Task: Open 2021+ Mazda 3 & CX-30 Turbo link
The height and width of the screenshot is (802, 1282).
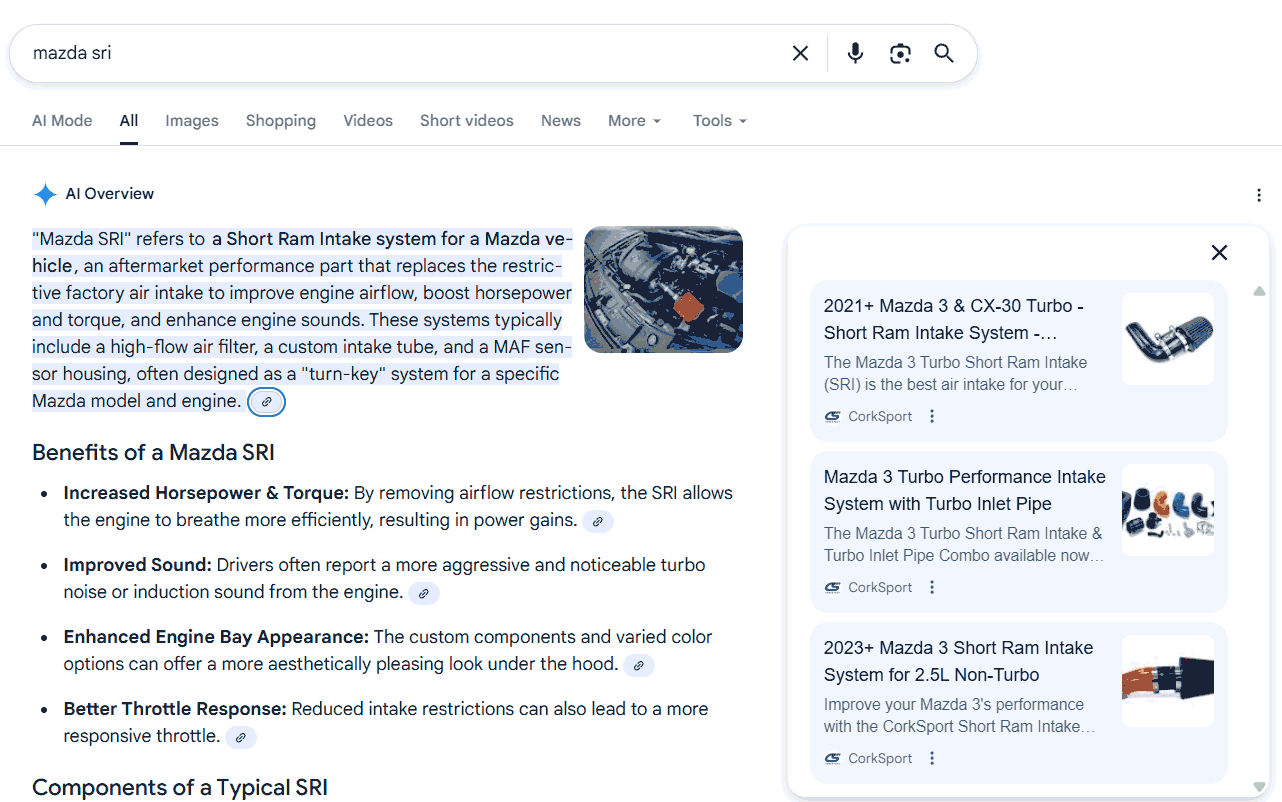Action: [x=953, y=319]
